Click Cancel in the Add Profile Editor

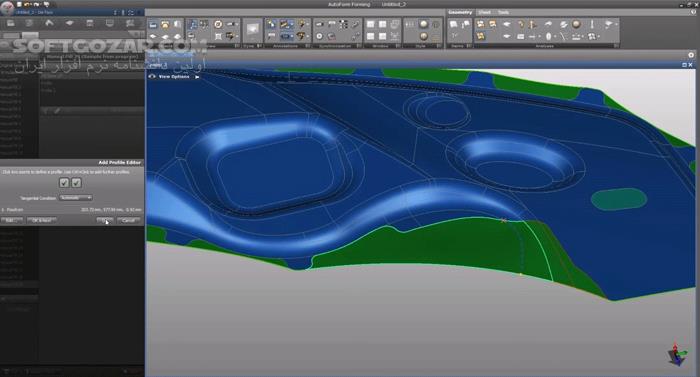pos(129,220)
